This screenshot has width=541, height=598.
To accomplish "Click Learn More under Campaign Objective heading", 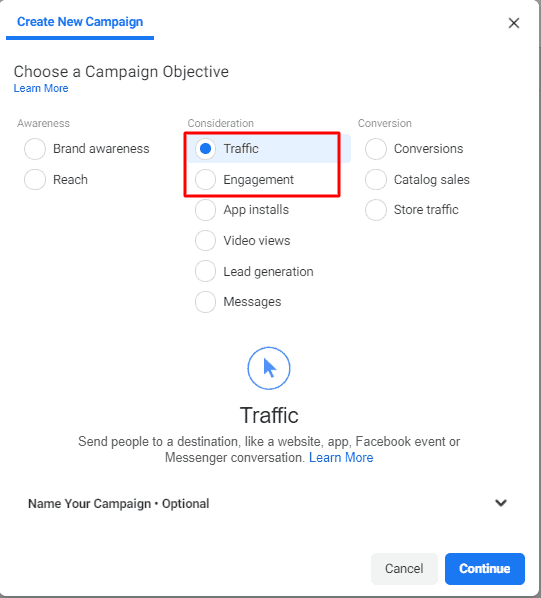I will tap(41, 88).
